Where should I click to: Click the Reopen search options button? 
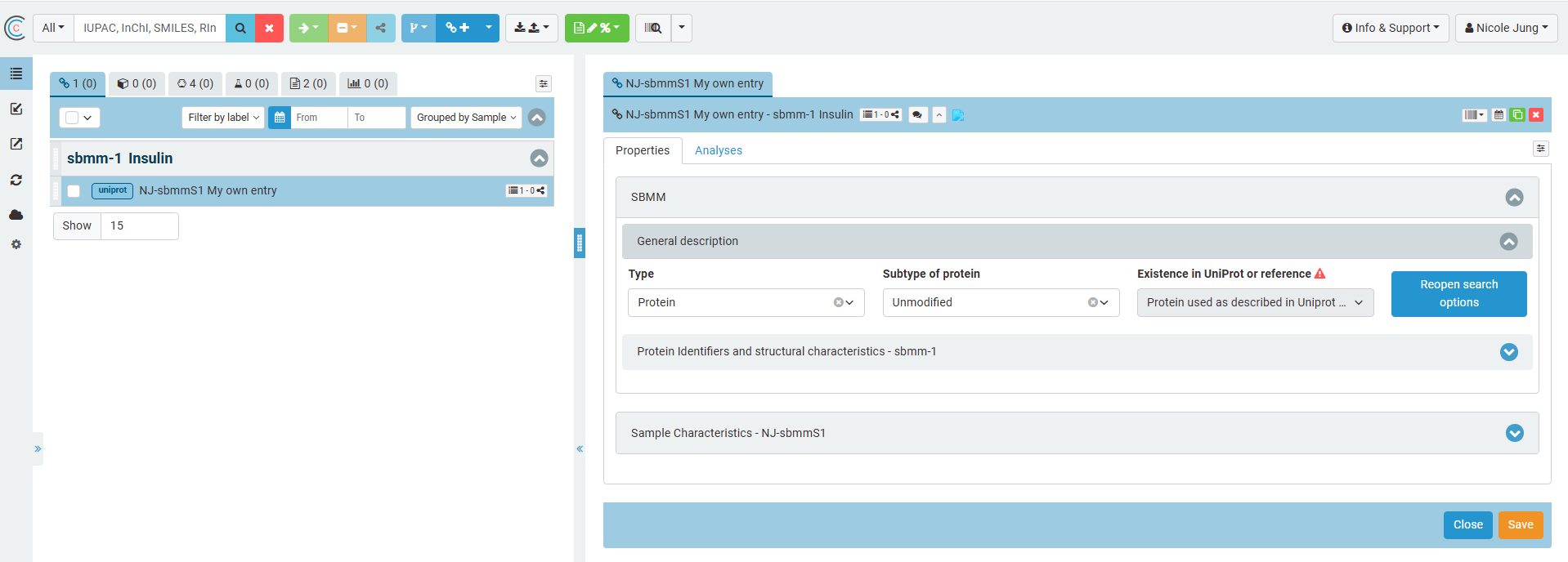pyautogui.click(x=1458, y=293)
